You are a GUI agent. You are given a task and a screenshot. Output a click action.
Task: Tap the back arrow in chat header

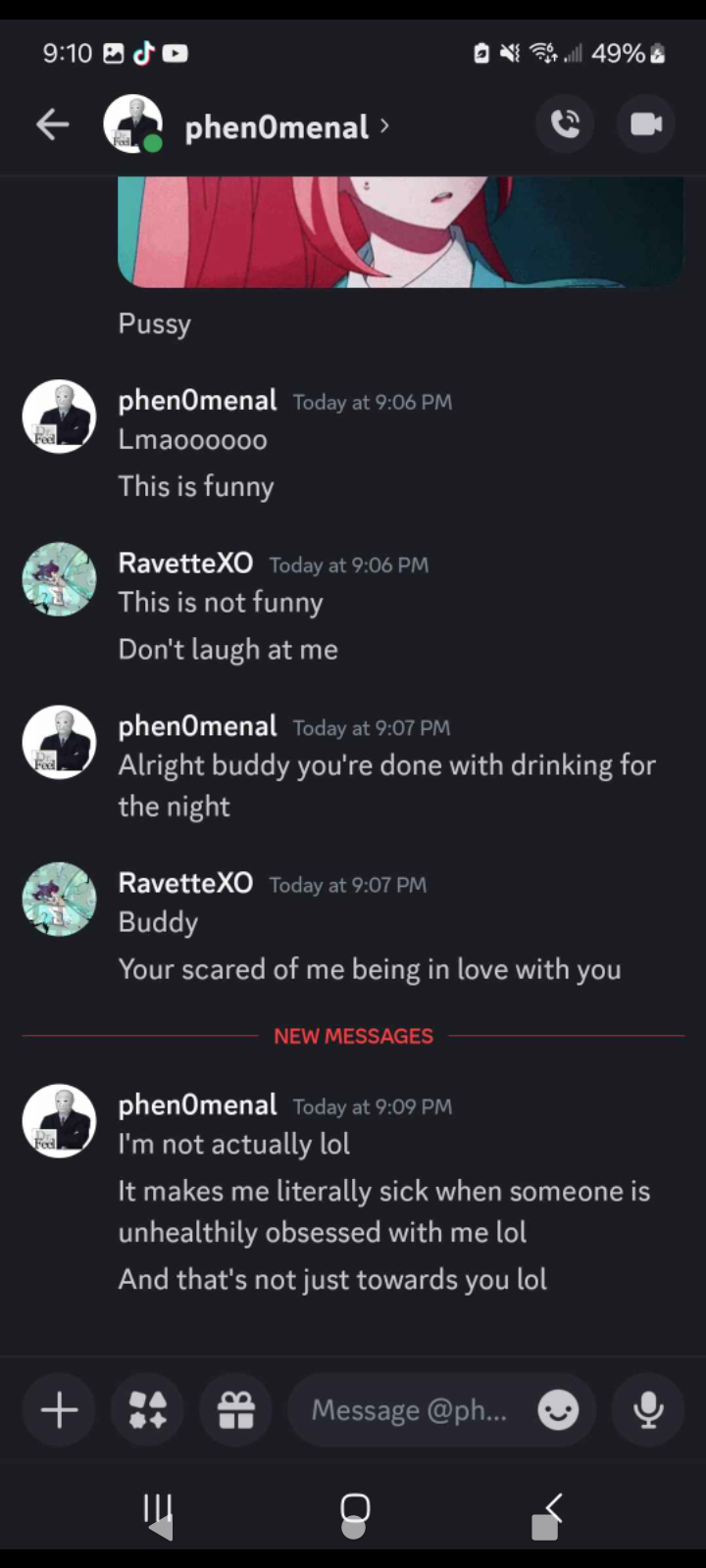click(53, 124)
